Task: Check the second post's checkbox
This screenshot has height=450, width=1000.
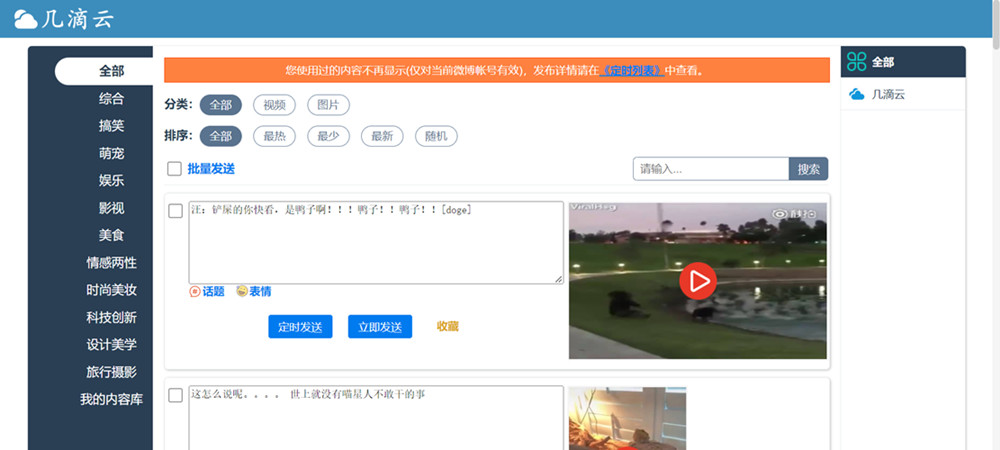Action: pyautogui.click(x=175, y=395)
